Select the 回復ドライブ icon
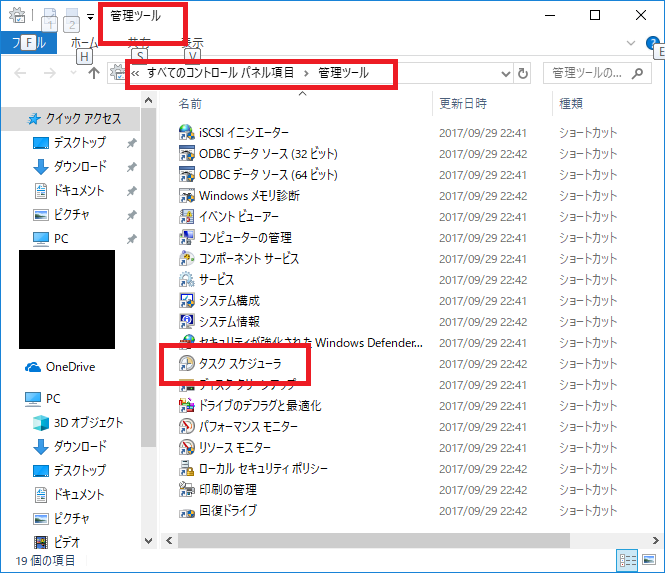Image resolution: width=665 pixels, height=573 pixels. click(x=187, y=512)
